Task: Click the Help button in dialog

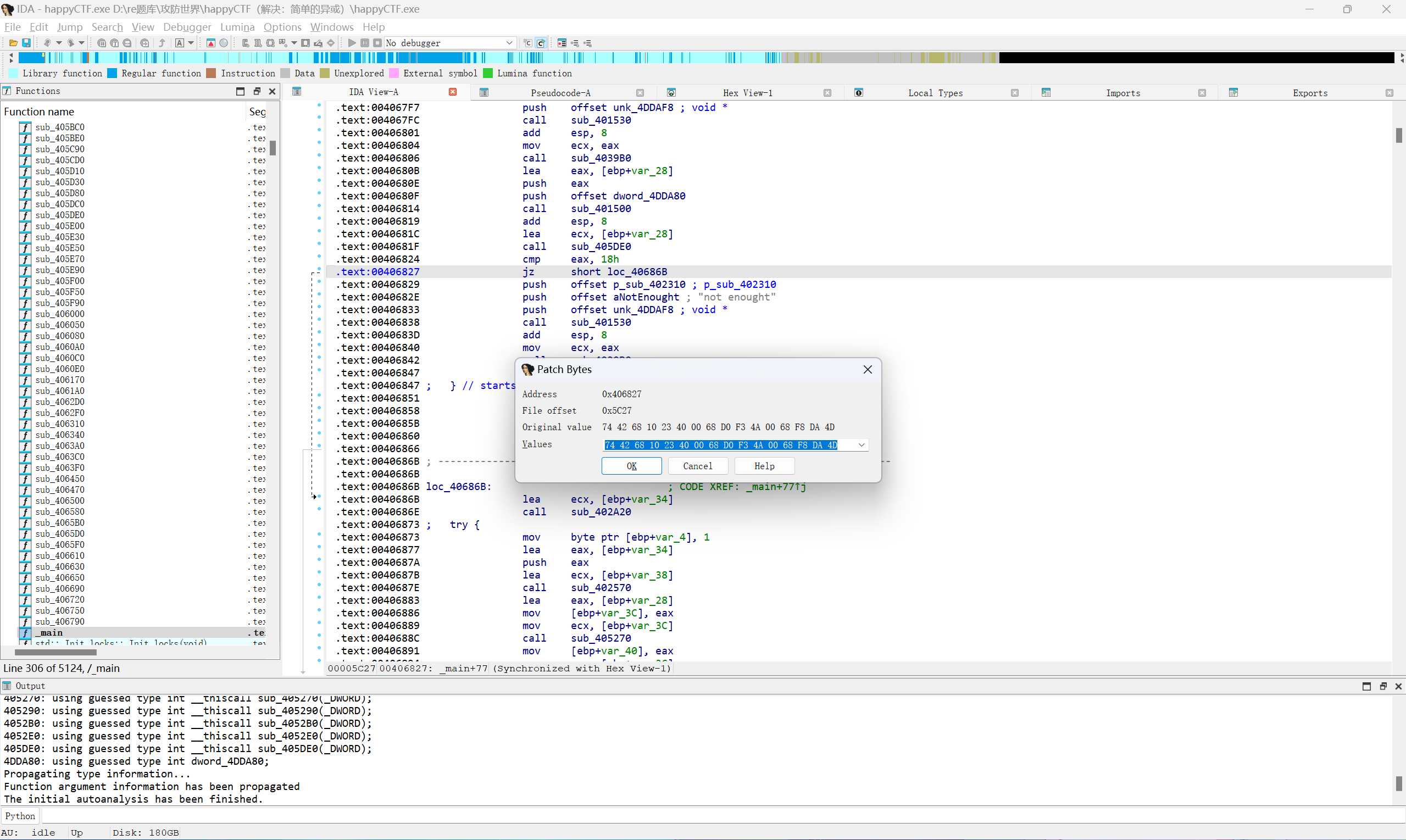Action: click(764, 466)
